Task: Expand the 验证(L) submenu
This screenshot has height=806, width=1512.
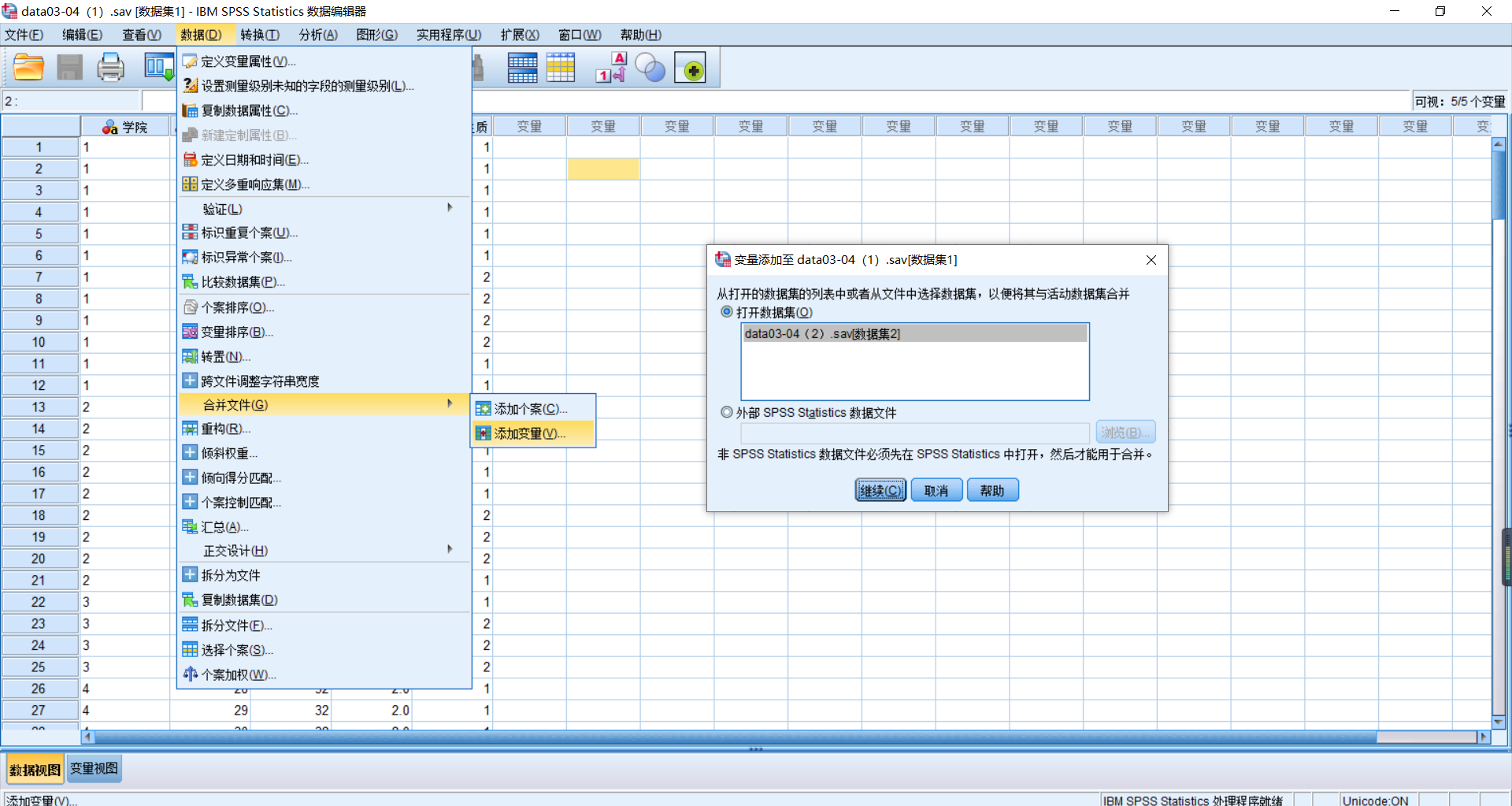Action: [324, 209]
